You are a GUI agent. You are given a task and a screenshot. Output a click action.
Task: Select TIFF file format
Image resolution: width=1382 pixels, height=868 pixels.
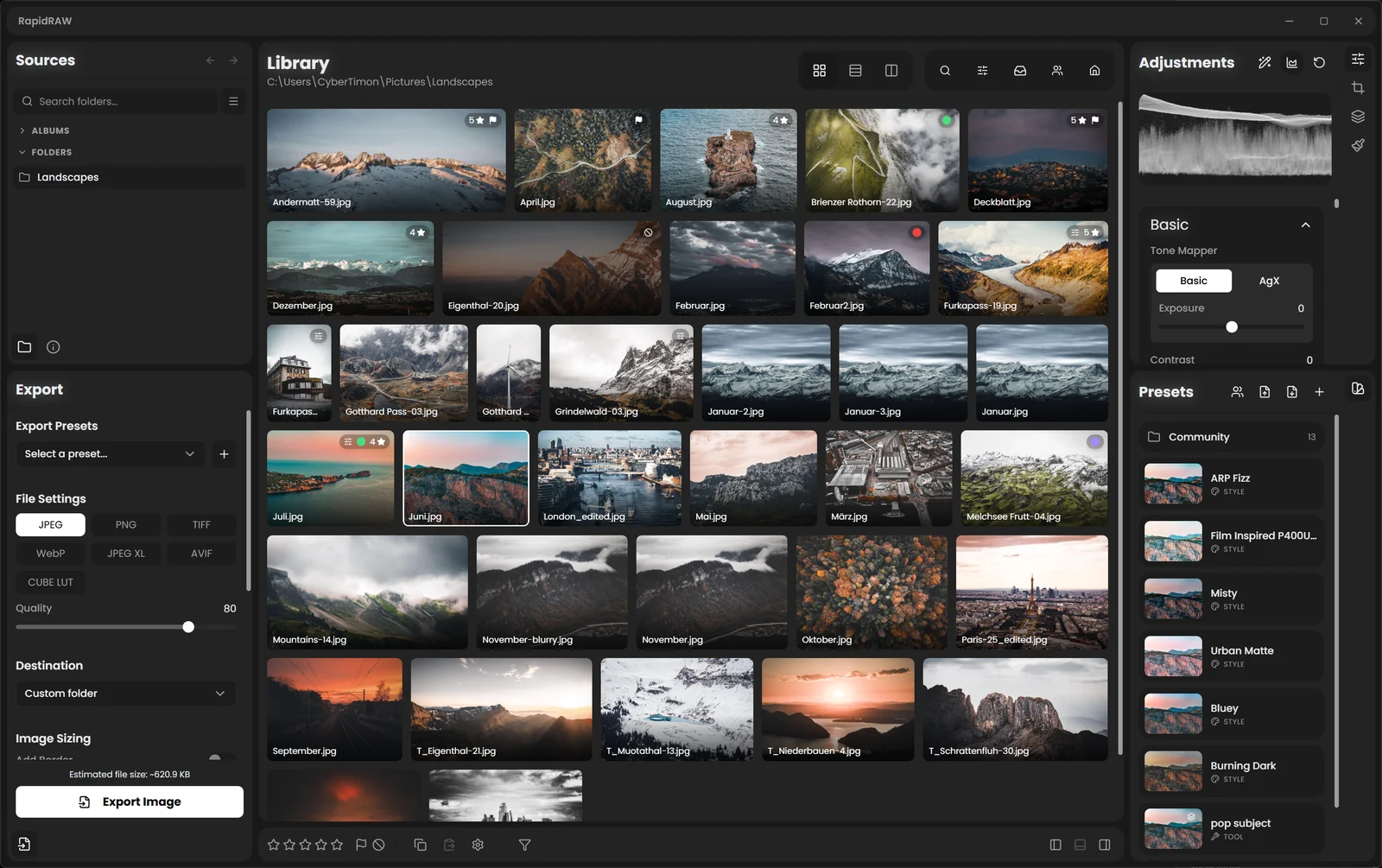[x=201, y=525]
